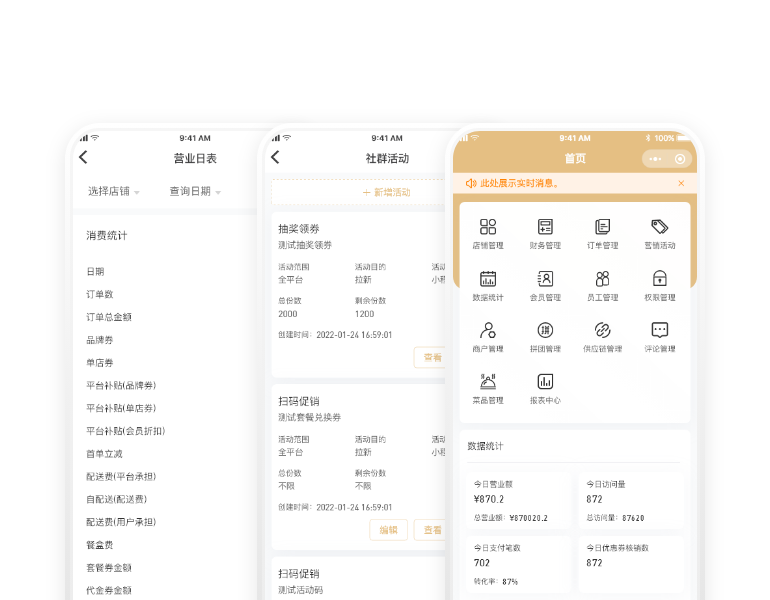Go back from 社群活动 page
The width and height of the screenshot is (770, 600).
point(275,157)
